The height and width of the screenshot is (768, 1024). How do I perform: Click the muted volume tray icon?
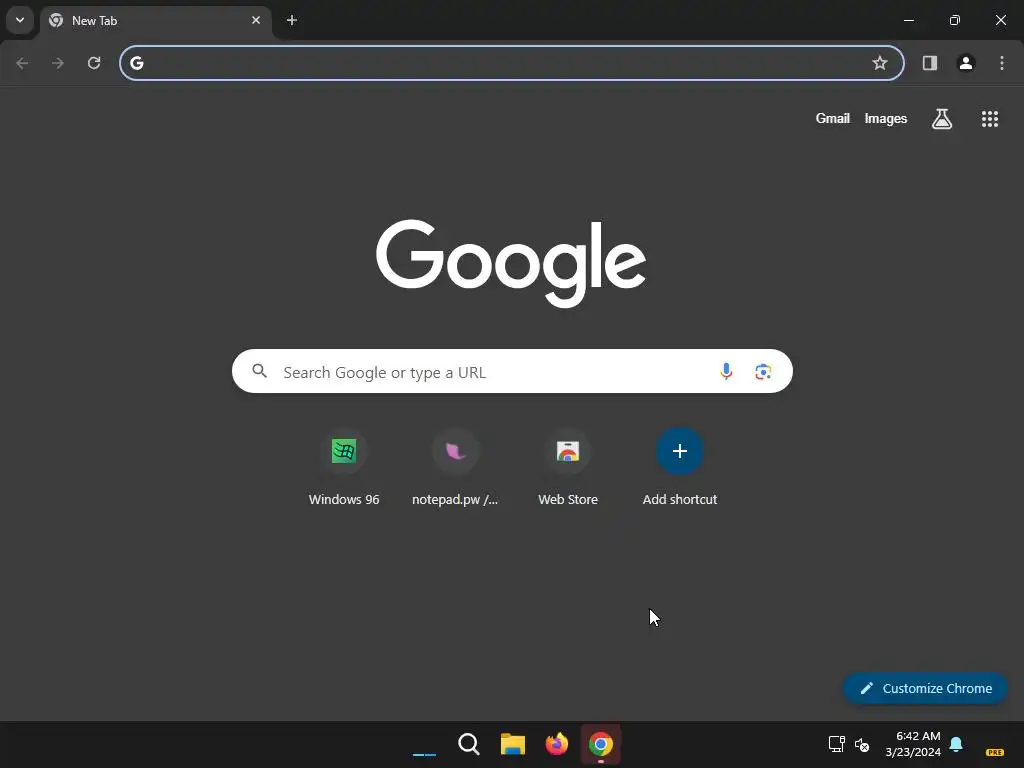[x=862, y=744]
